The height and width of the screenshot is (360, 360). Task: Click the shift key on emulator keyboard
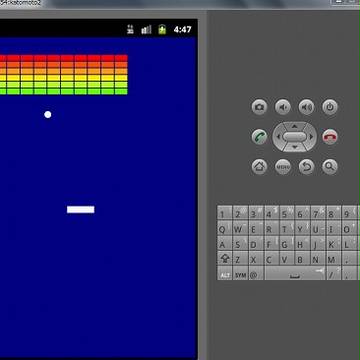click(x=225, y=258)
